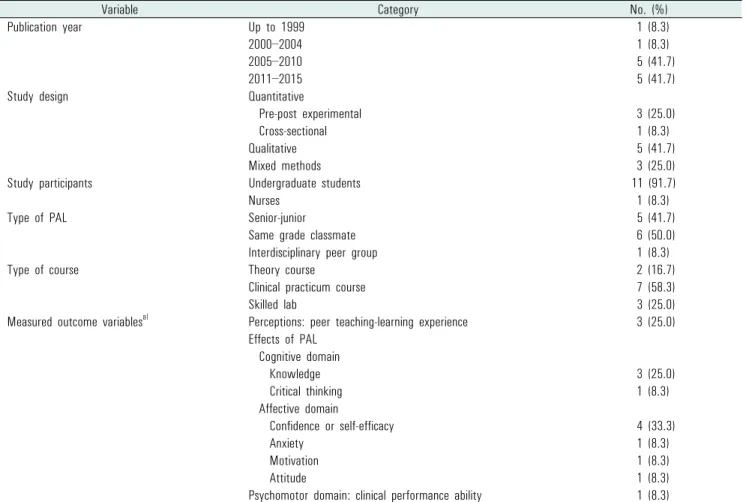Click the 'Theory course' category

[282, 270]
